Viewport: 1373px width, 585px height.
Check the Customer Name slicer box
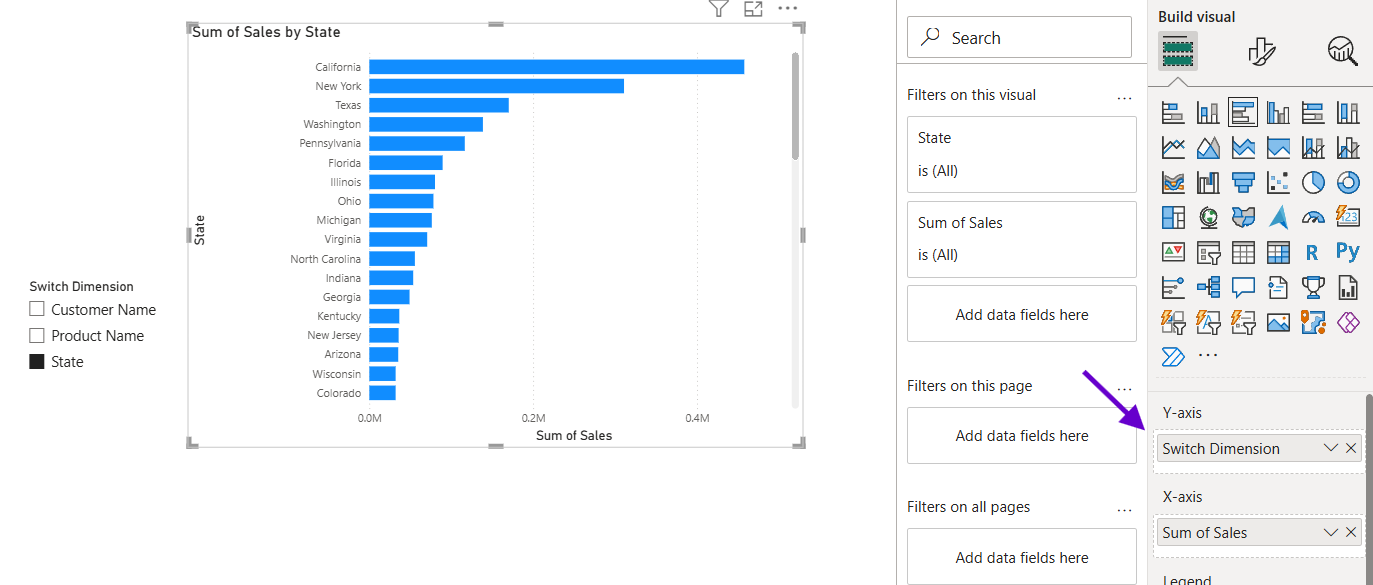pos(37,310)
